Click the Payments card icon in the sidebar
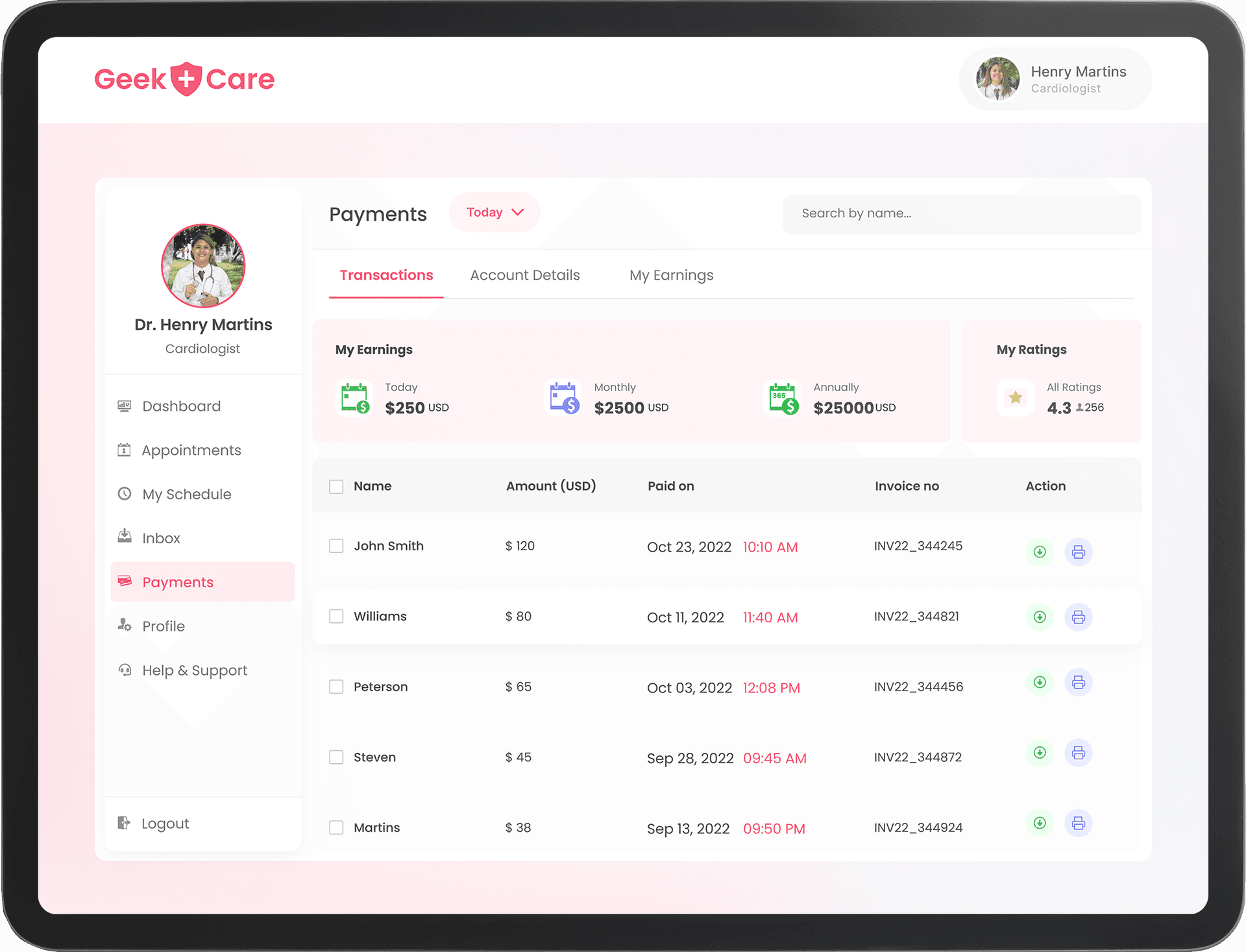Viewport: 1246px width, 952px height. [125, 581]
